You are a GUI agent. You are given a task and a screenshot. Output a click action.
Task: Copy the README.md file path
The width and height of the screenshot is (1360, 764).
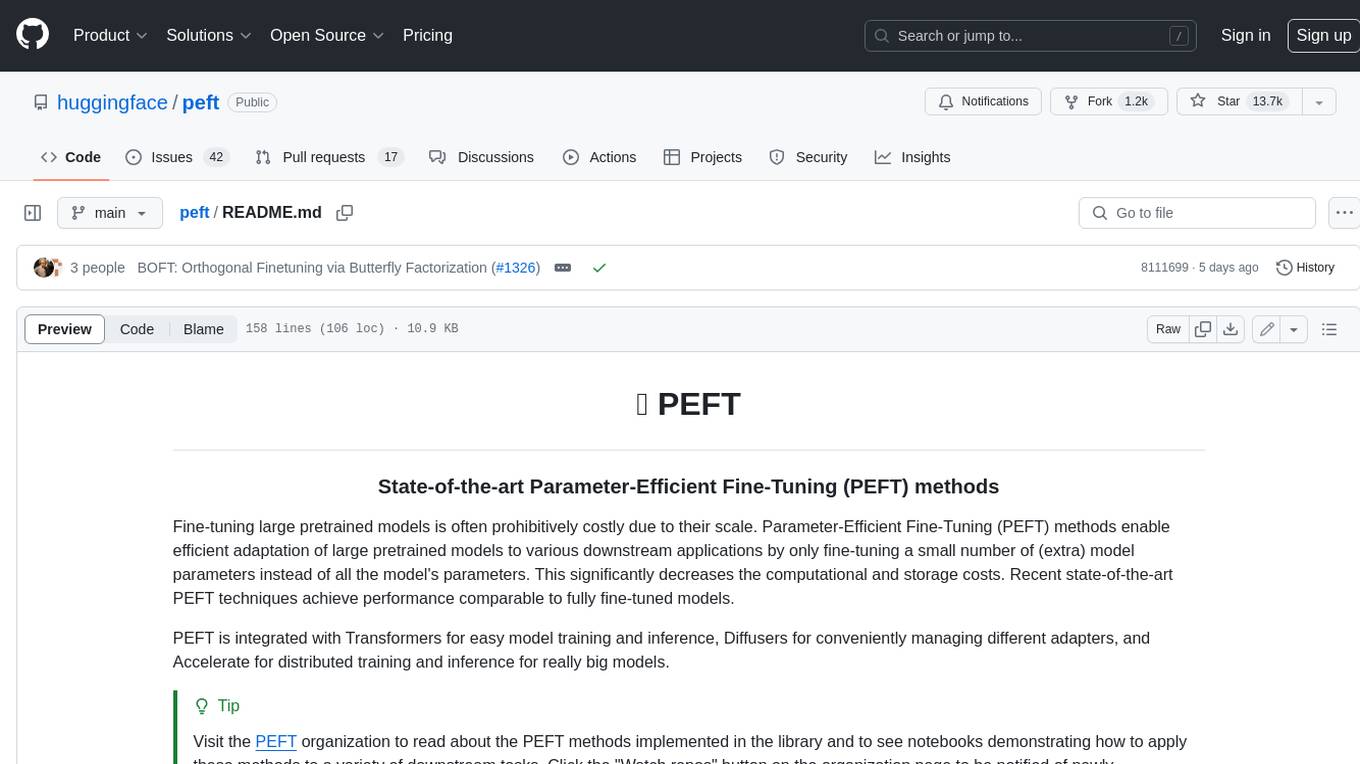tap(345, 213)
